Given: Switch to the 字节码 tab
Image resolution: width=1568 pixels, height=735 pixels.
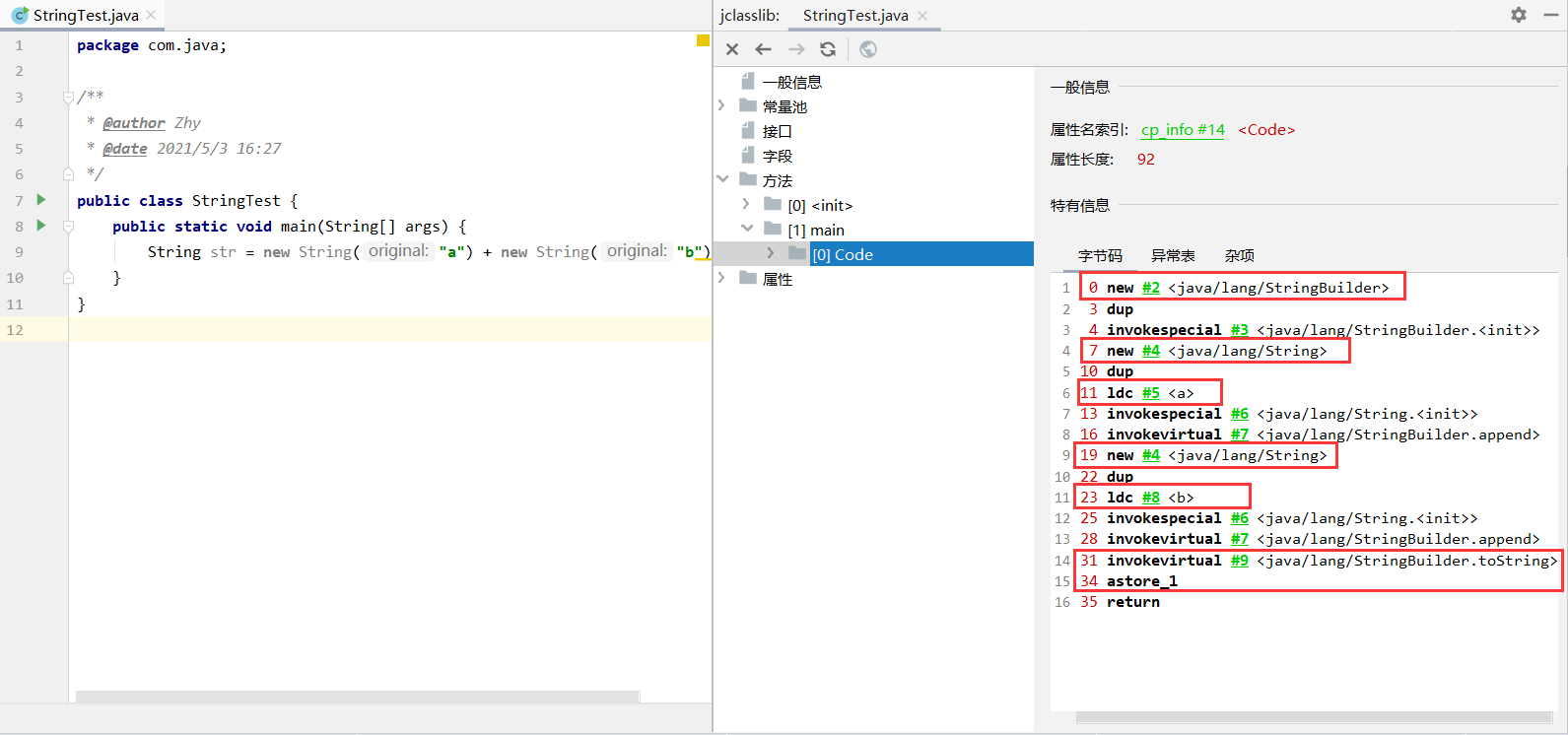Looking at the screenshot, I should pos(1100,255).
